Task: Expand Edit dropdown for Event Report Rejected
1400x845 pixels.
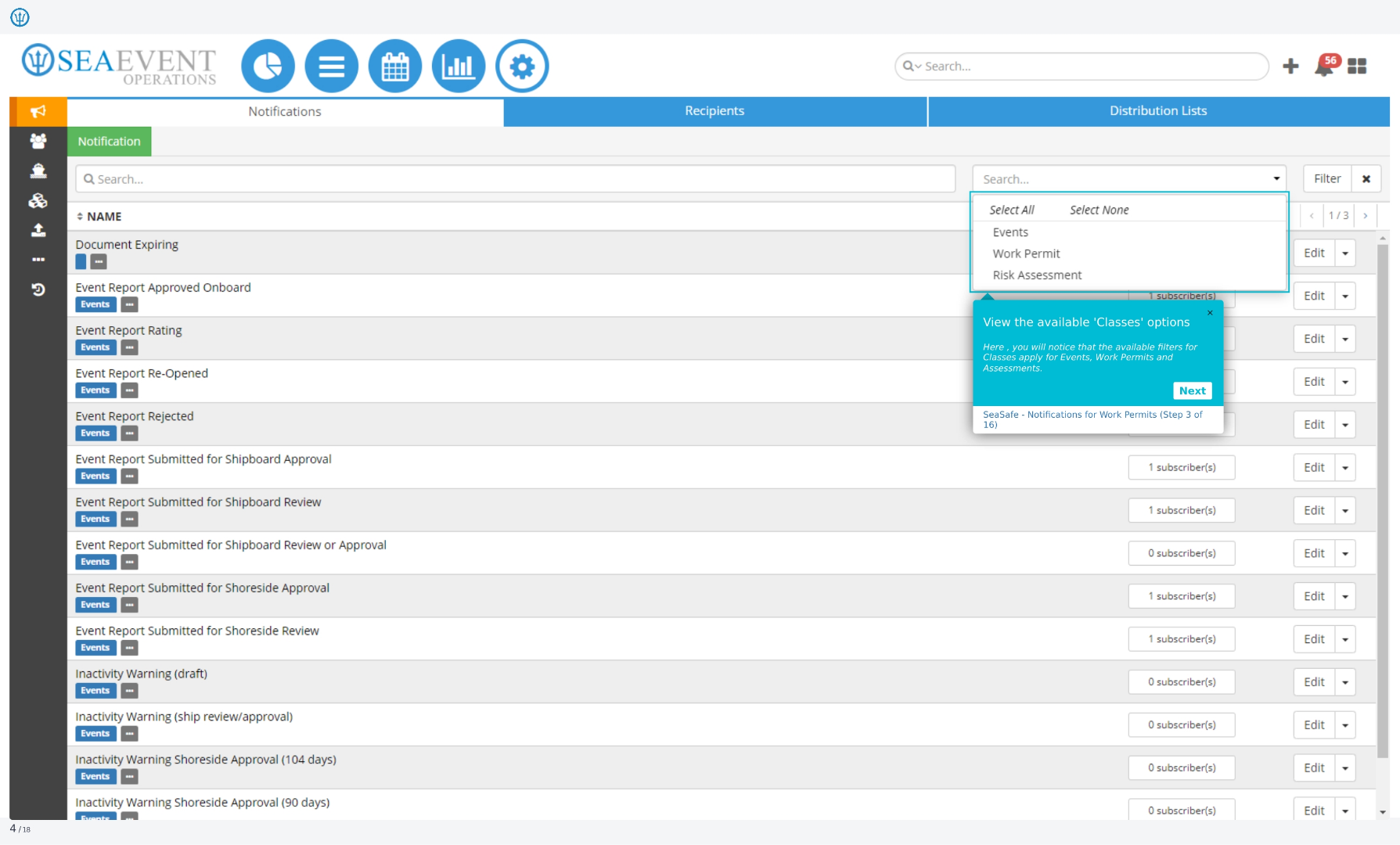Action: pos(1345,425)
